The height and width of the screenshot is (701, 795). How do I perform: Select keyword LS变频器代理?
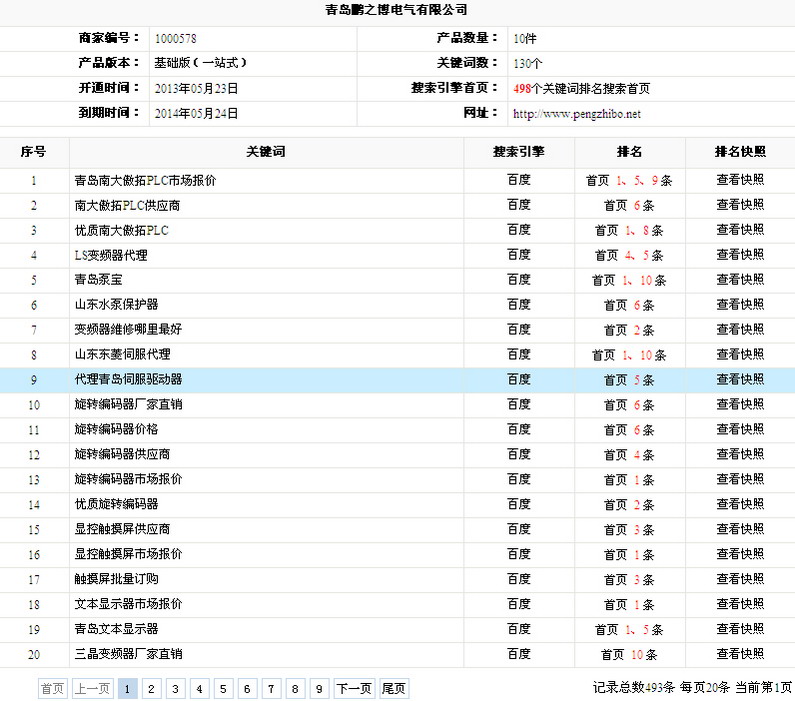(111, 255)
